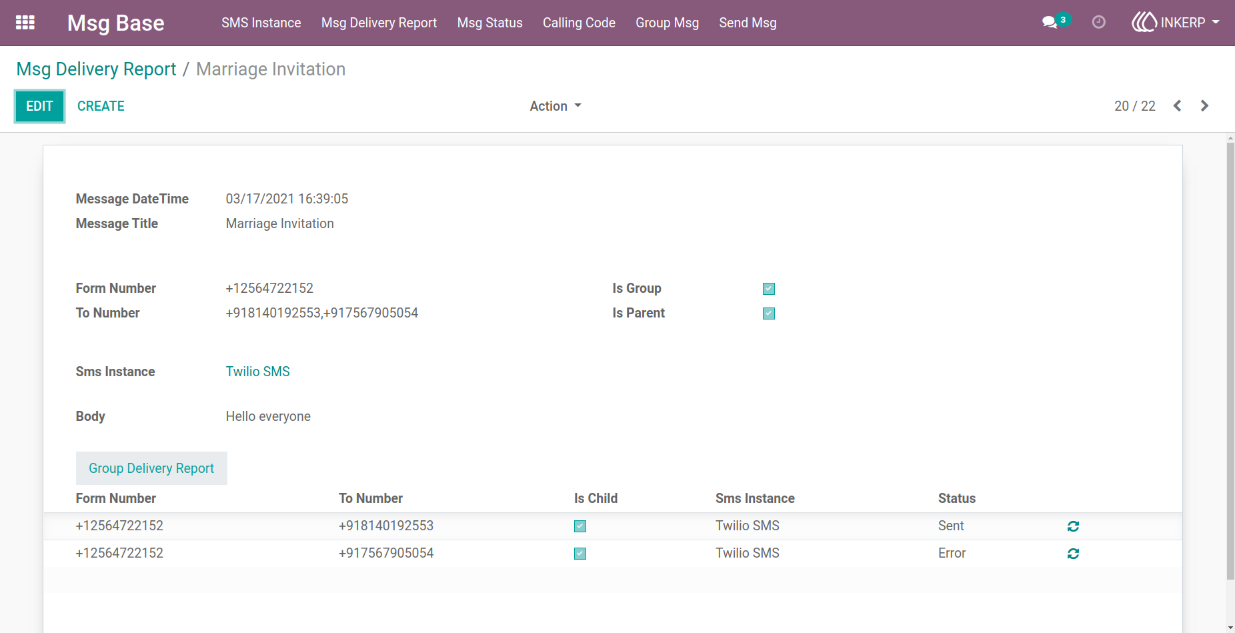Viewport: 1235px width, 633px height.
Task: Select the Group Delivery Report tab
Action: click(x=152, y=468)
